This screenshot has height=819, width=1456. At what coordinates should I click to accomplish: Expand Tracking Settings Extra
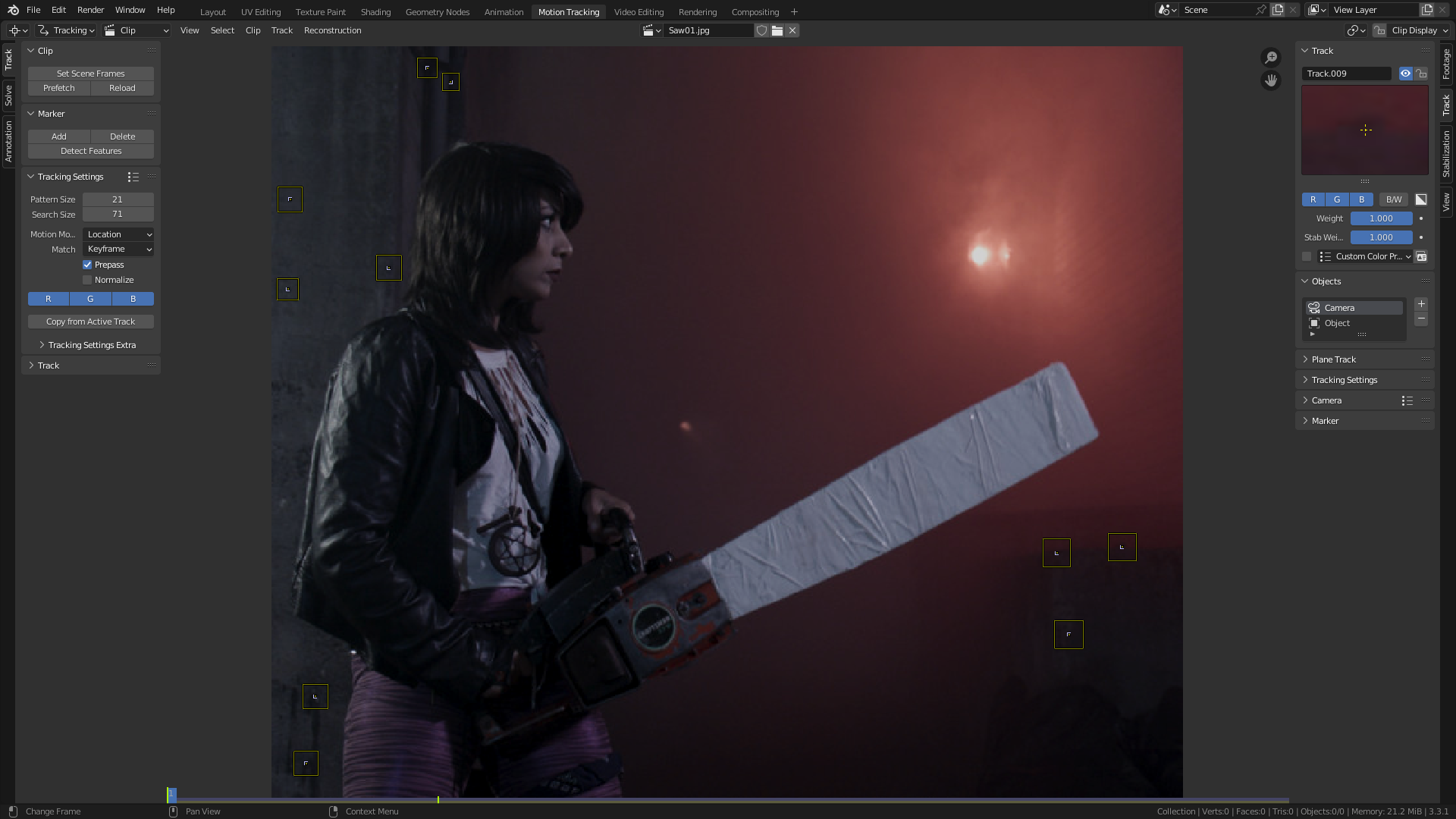click(91, 345)
